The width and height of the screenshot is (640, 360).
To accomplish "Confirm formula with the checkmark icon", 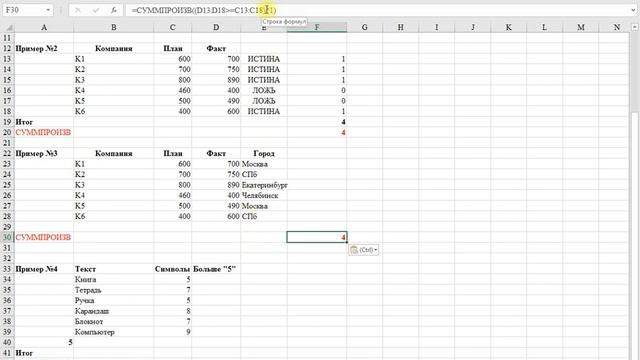I will (x=96, y=10).
